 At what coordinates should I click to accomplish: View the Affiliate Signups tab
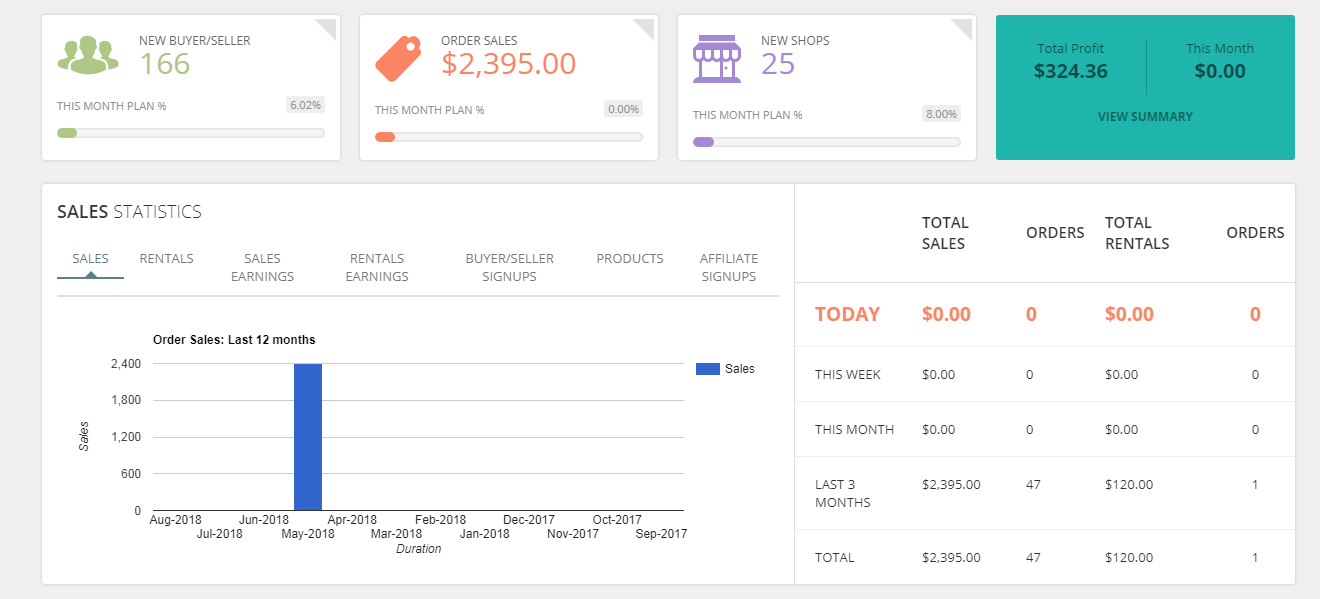[x=728, y=267]
